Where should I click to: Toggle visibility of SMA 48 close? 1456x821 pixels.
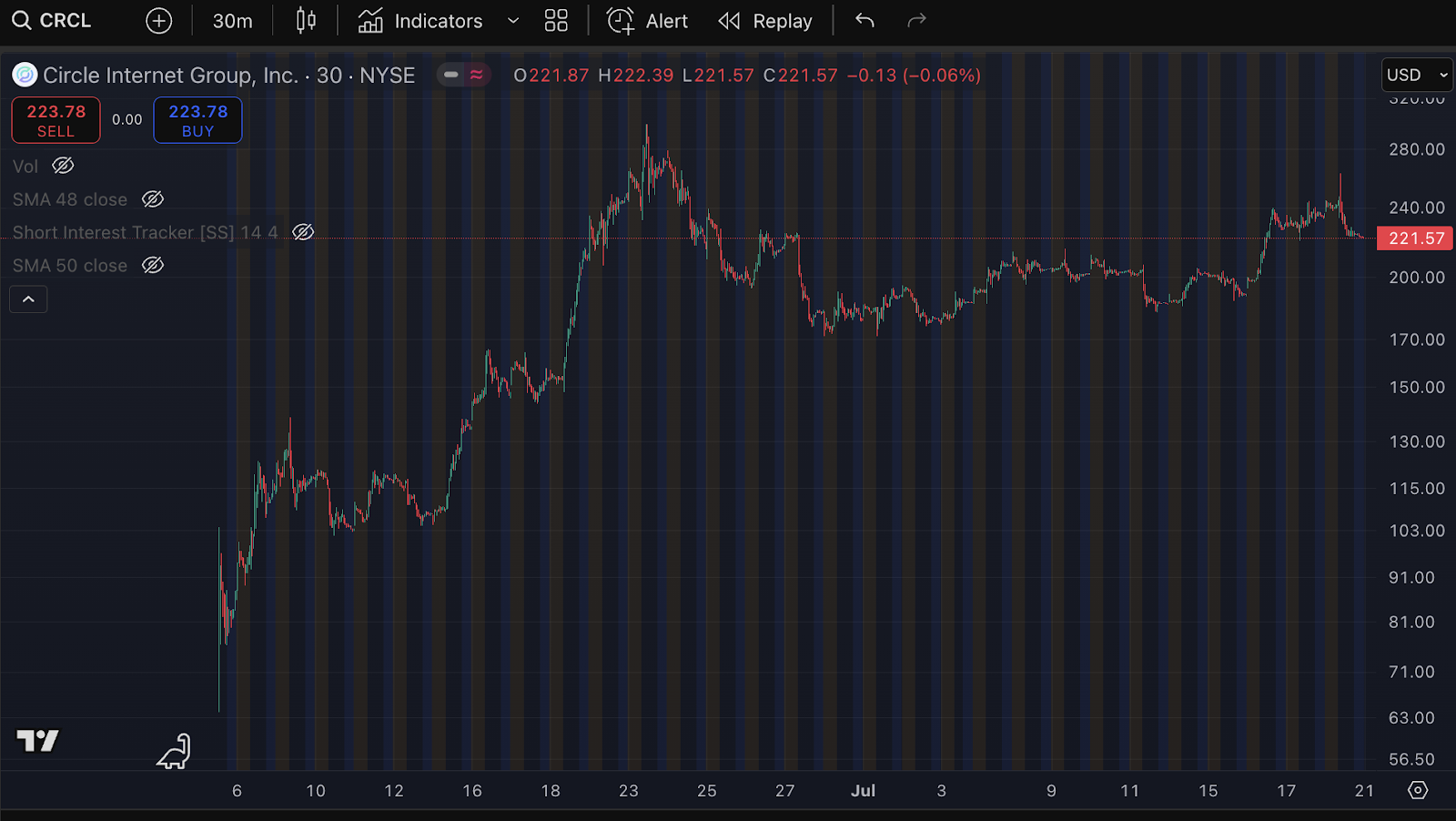click(x=153, y=198)
